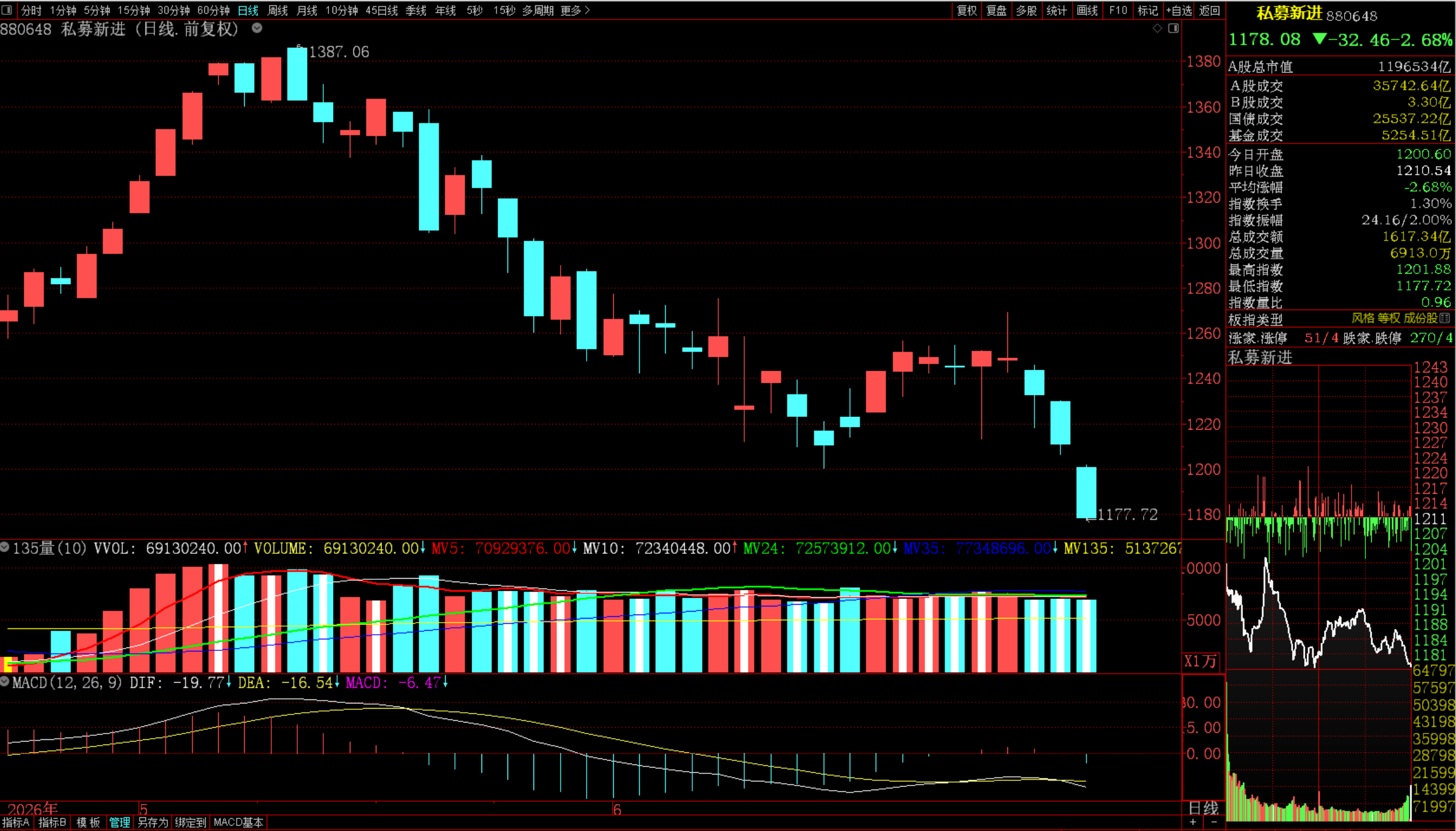The width and height of the screenshot is (1456, 831).
Task: Select the 15分钟 period
Action: click(134, 10)
